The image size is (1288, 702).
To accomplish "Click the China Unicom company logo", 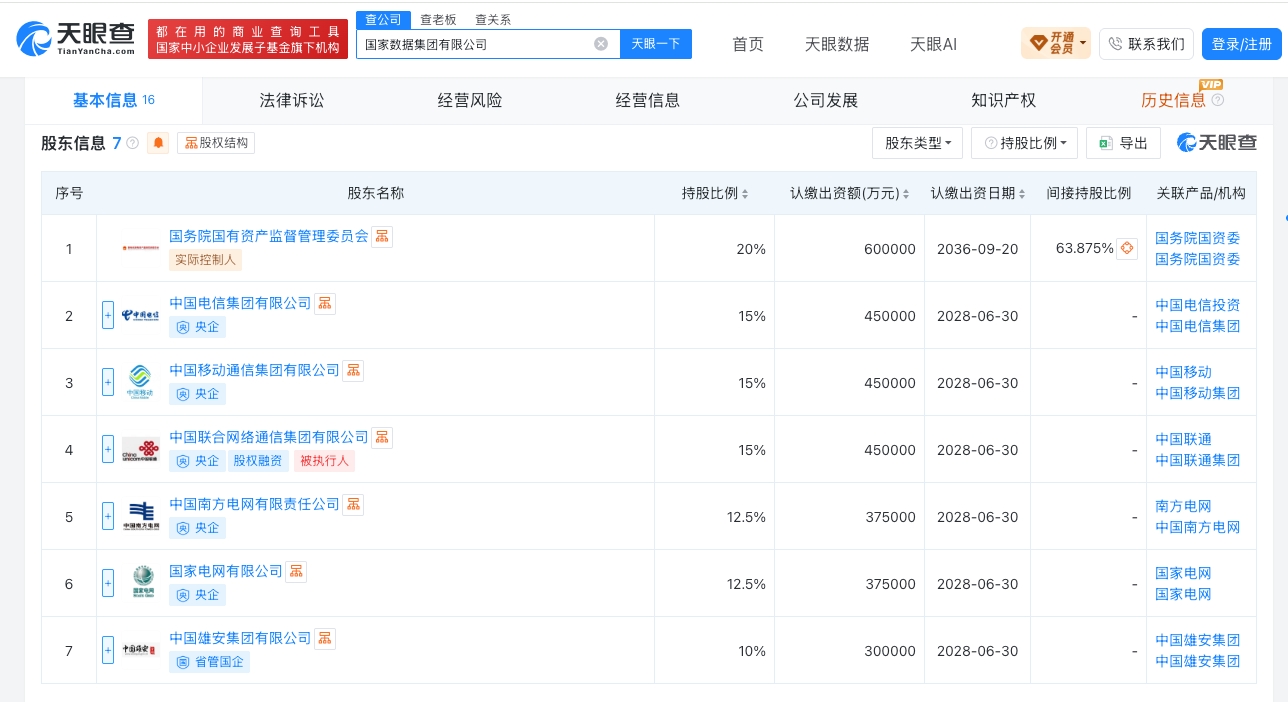I will coord(140,450).
